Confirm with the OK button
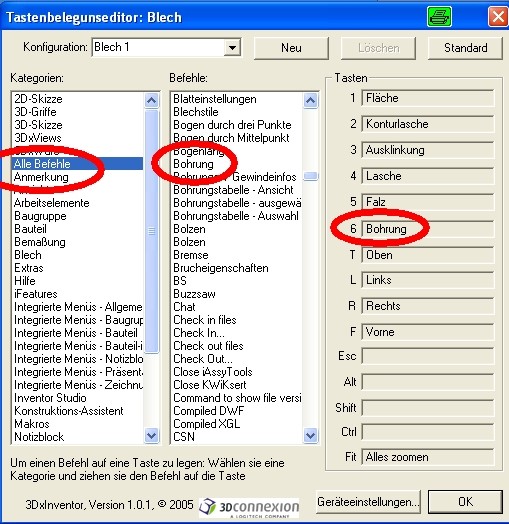The image size is (509, 524). (465, 502)
